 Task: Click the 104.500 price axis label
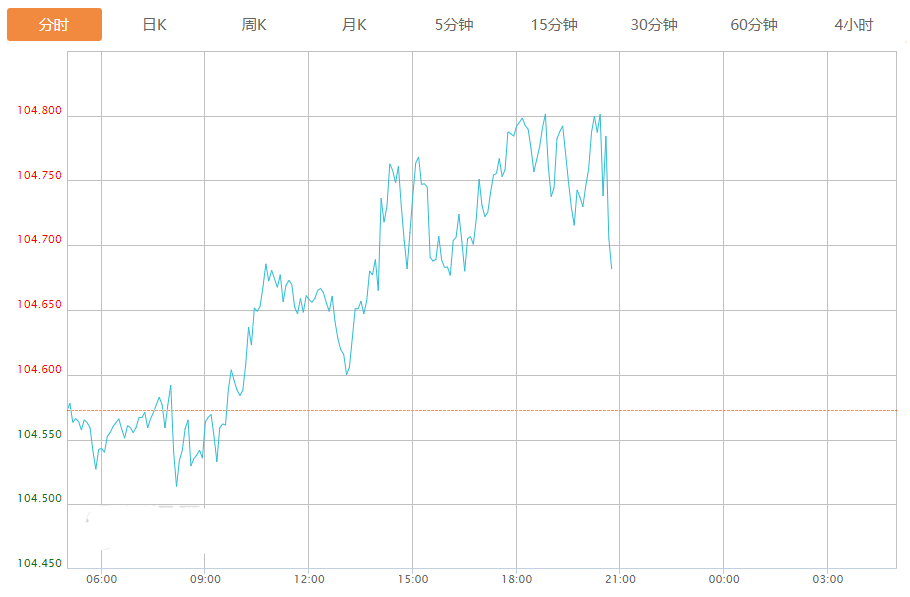39,499
